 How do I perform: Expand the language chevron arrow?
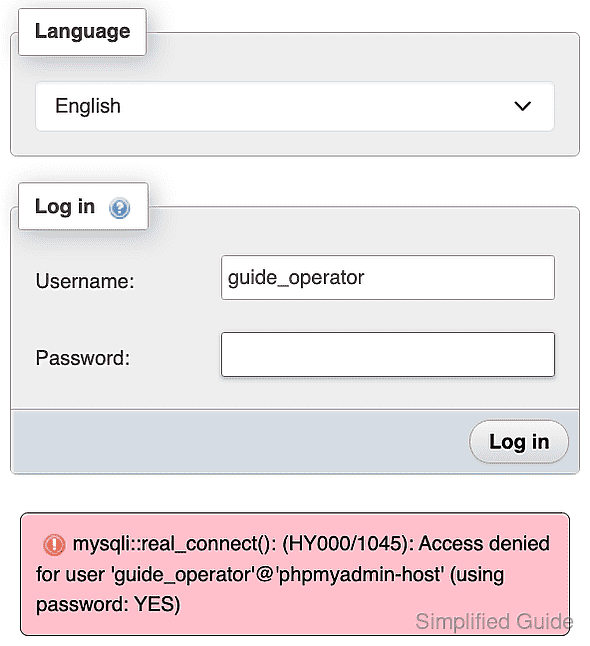click(x=522, y=106)
